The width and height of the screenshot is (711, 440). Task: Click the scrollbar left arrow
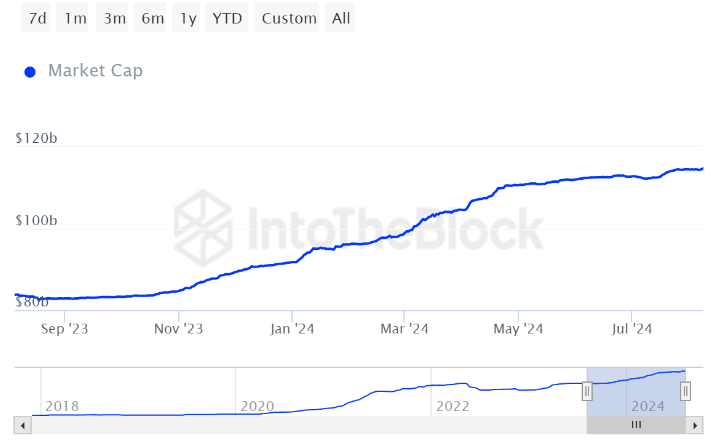click(23, 425)
